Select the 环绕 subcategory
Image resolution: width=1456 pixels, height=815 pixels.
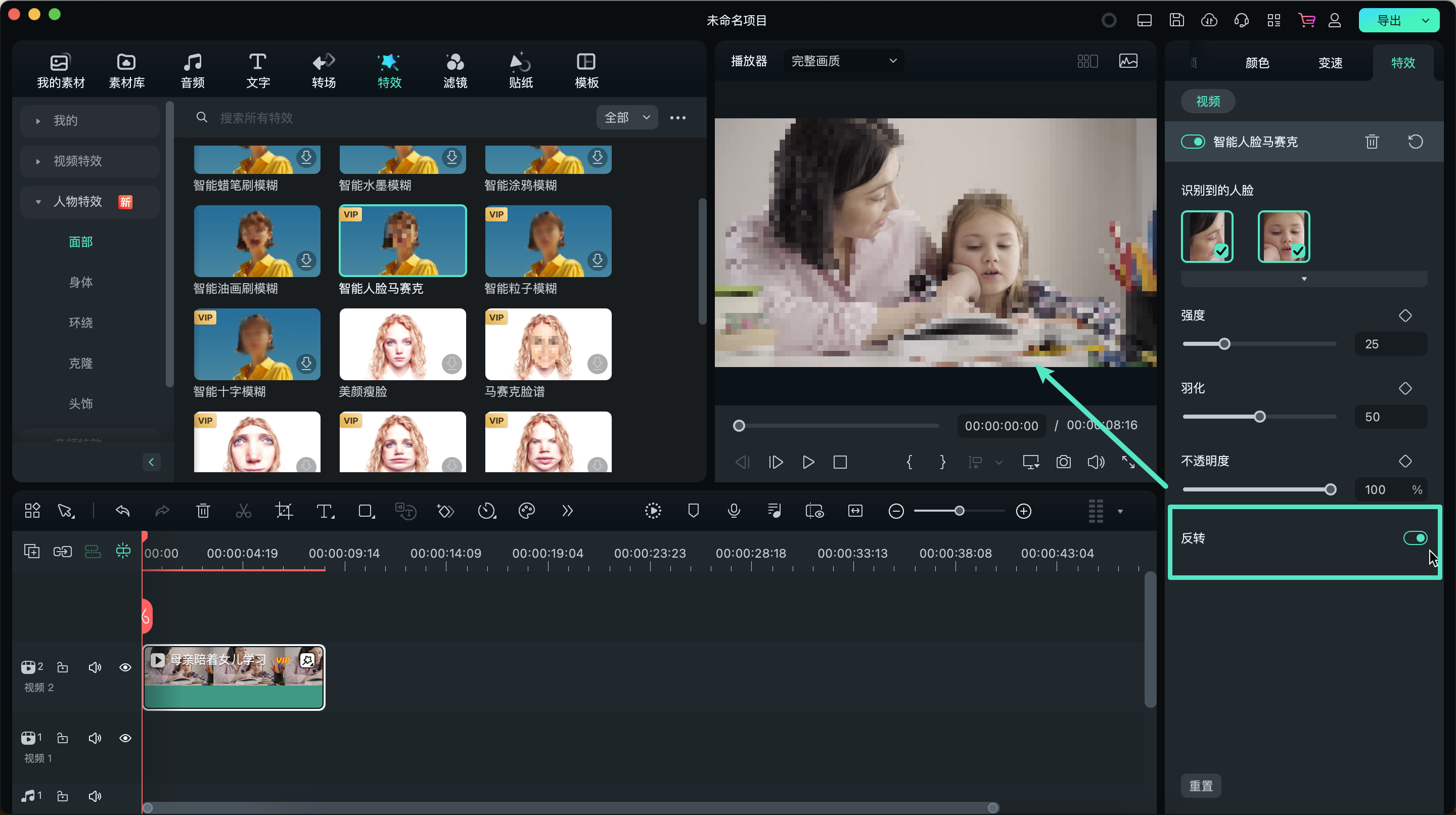[x=81, y=323]
